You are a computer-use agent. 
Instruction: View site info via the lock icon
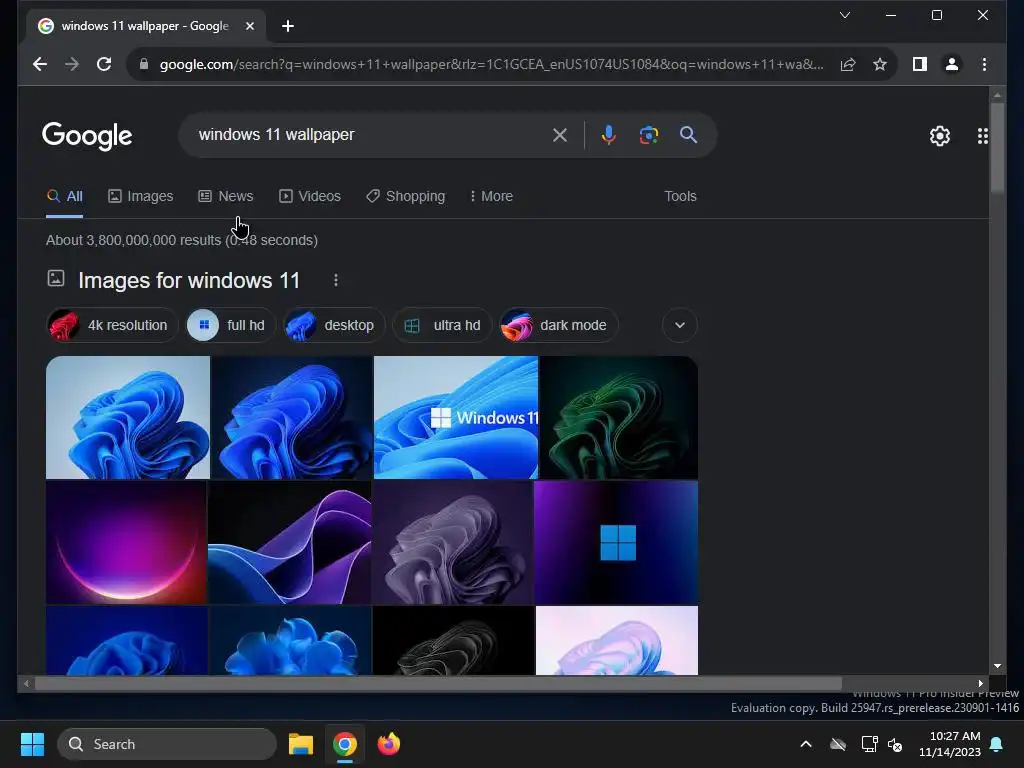pos(144,64)
